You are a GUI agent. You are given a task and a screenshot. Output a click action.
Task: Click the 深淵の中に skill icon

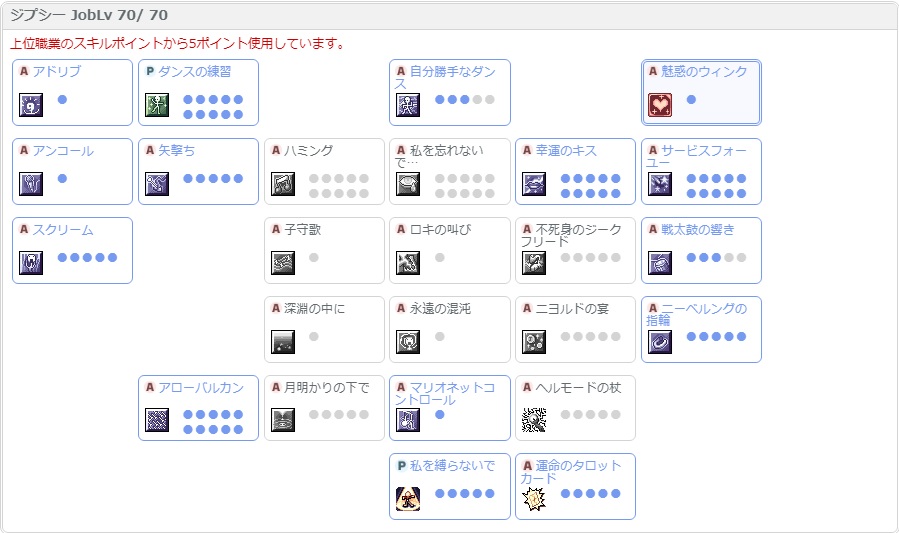tap(283, 342)
